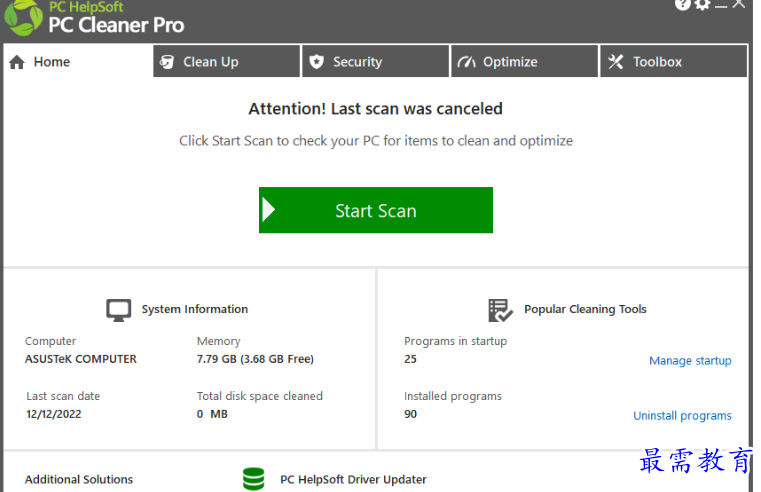The height and width of the screenshot is (492, 761).
Task: Click the Security shield icon
Action: point(316,62)
